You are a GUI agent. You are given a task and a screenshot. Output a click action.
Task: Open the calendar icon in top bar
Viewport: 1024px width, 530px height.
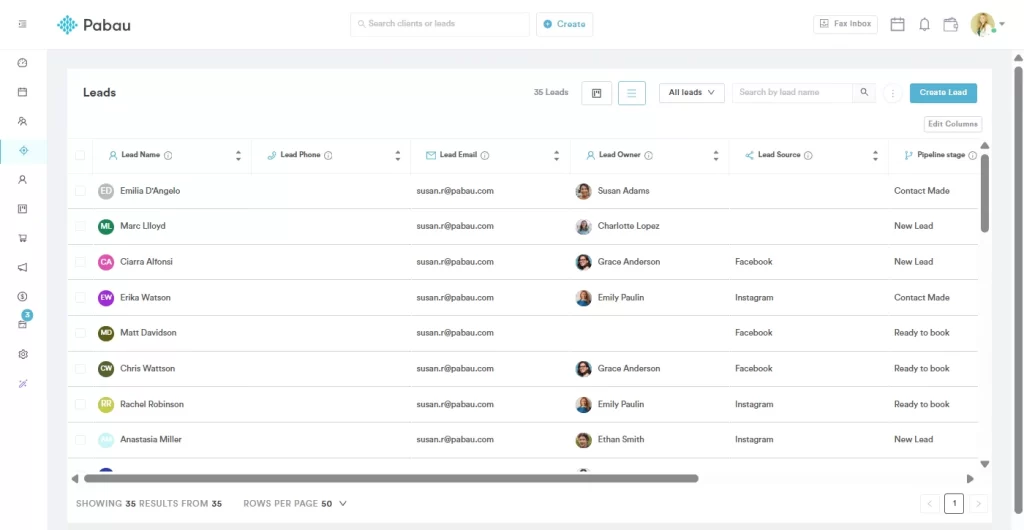pyautogui.click(x=897, y=24)
